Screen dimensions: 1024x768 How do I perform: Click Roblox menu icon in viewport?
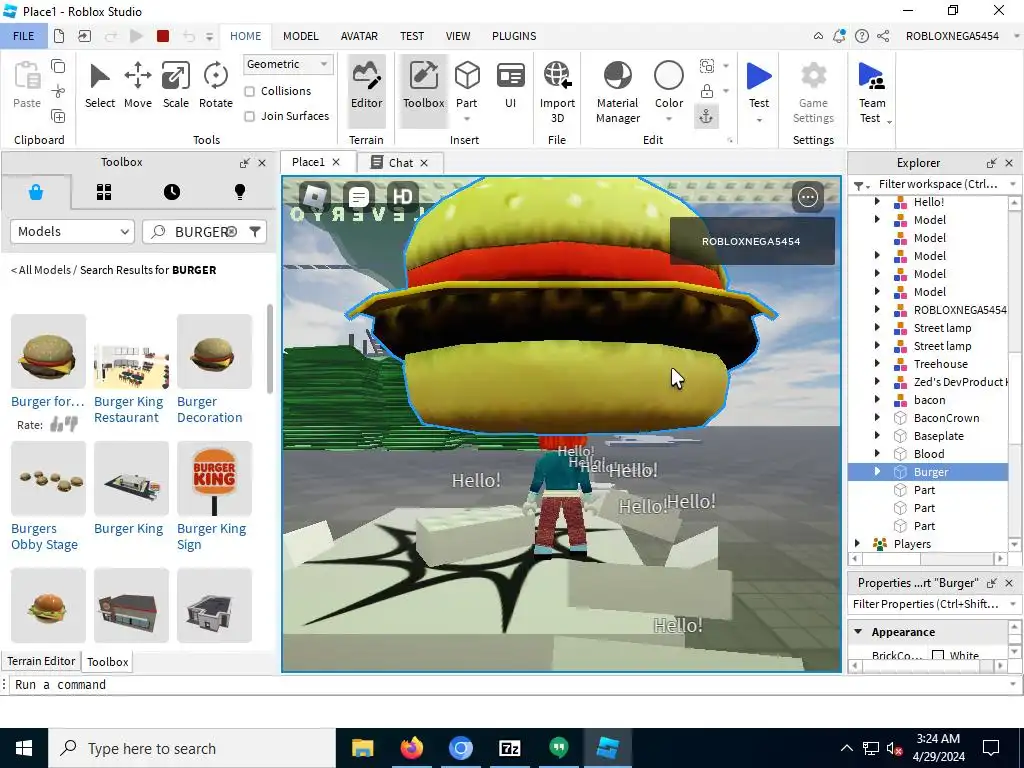pyautogui.click(x=315, y=196)
